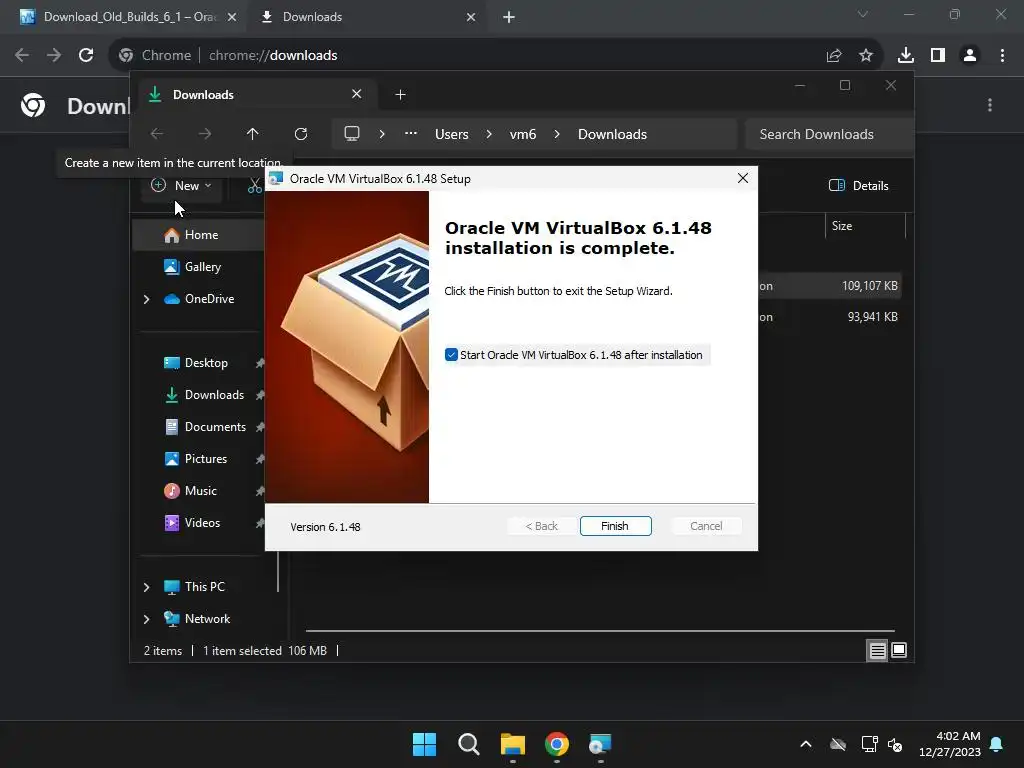
Task: Click the Size column header
Action: [865, 226]
